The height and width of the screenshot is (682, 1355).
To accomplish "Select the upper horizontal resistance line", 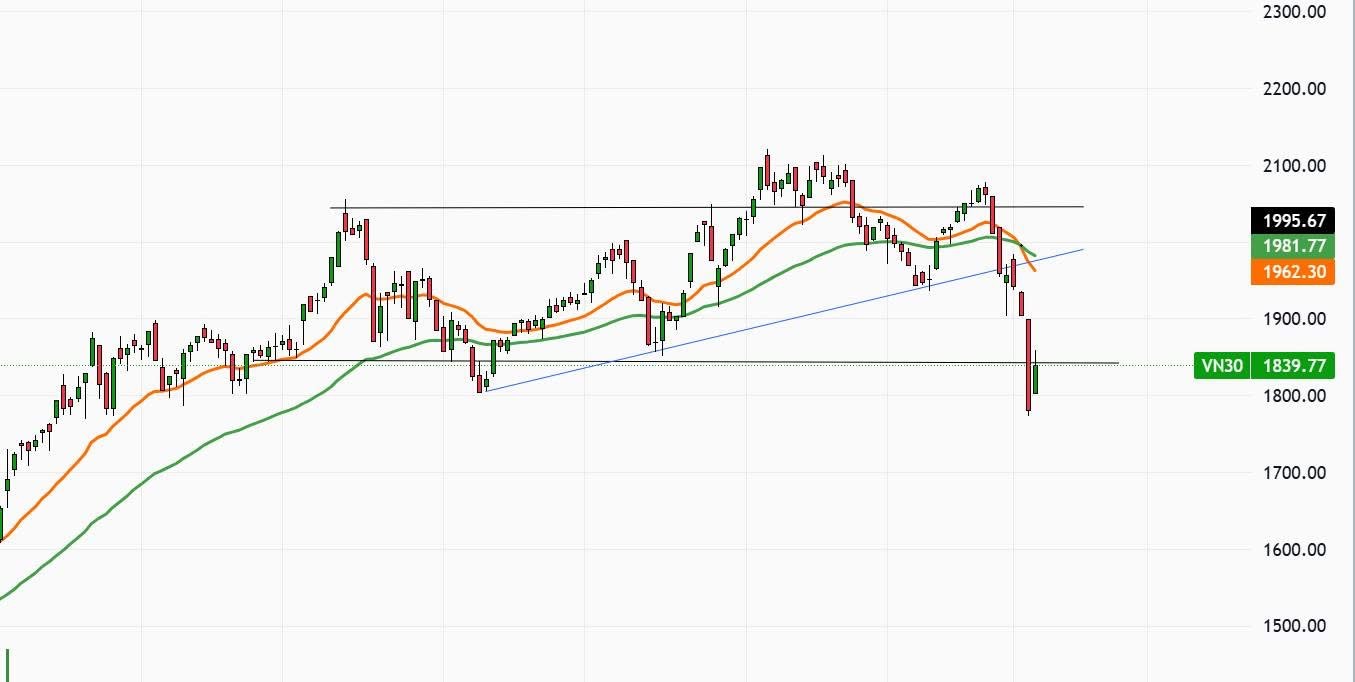I will (x=600, y=208).
